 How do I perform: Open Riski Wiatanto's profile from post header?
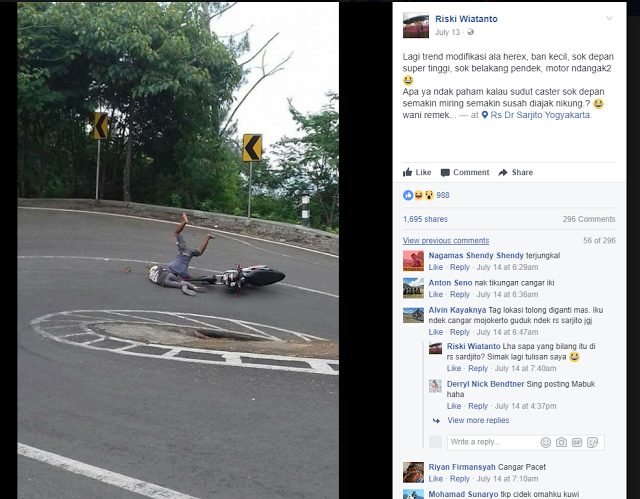[x=466, y=19]
